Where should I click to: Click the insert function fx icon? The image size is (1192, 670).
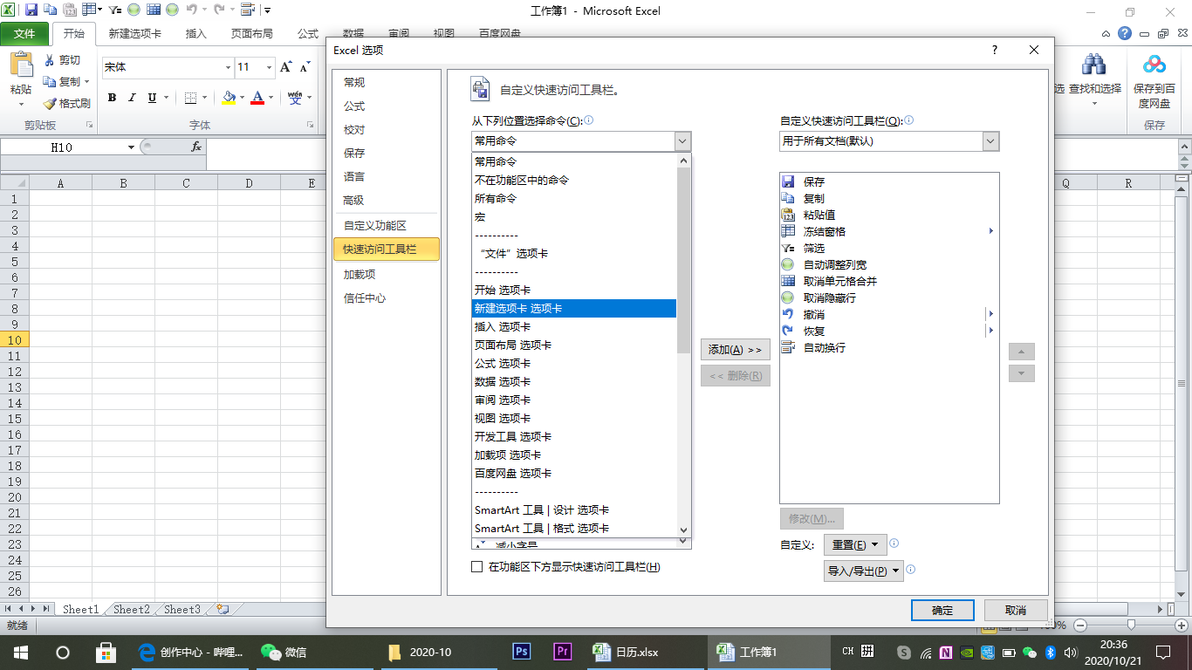tap(196, 147)
